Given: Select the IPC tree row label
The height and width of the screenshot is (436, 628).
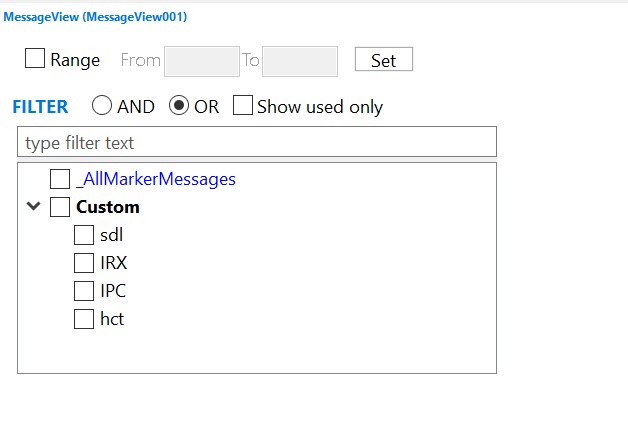Looking at the screenshot, I should pyautogui.click(x=113, y=291).
